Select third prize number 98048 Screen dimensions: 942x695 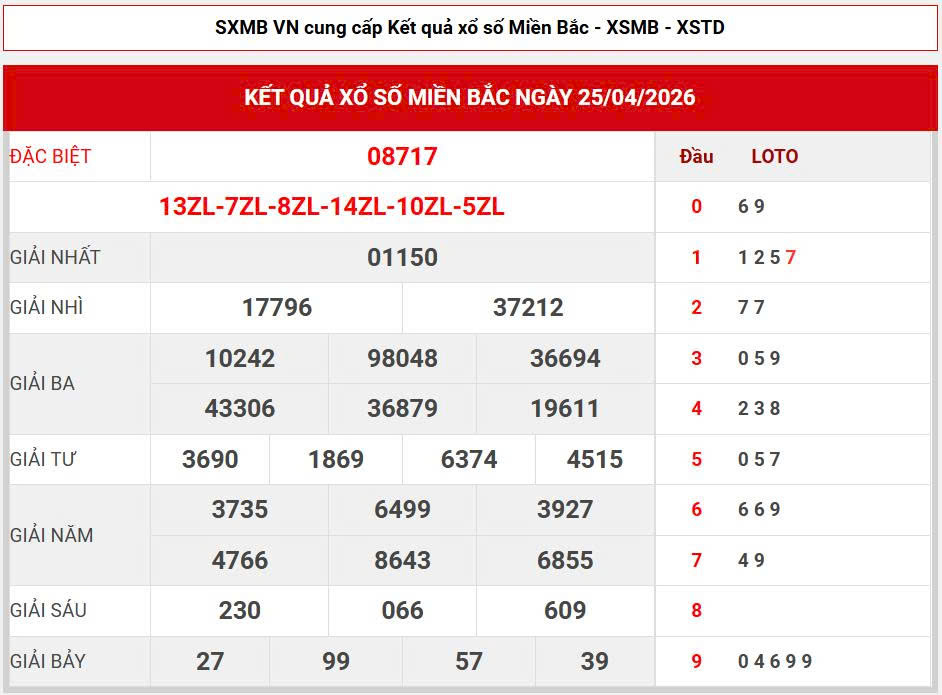402,359
